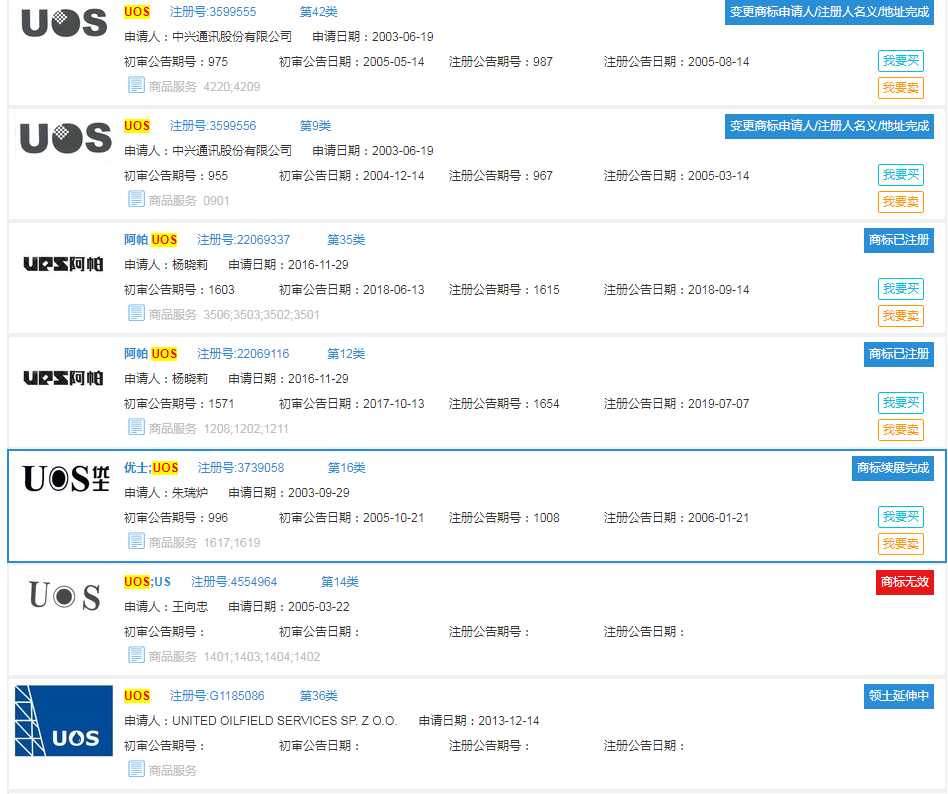Click 我要卖 button in the 优士UOS row
This screenshot has width=948, height=794.
pos(900,545)
